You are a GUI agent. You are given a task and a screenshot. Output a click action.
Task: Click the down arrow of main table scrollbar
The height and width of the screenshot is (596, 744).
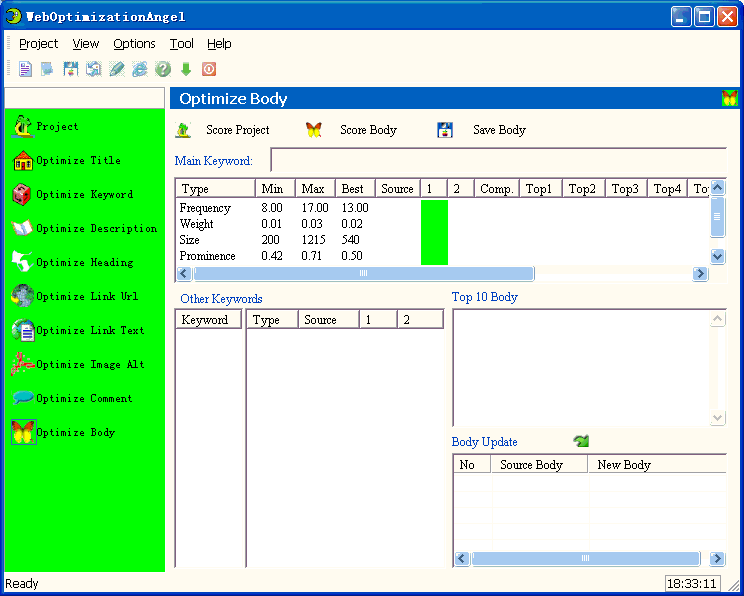[x=717, y=257]
